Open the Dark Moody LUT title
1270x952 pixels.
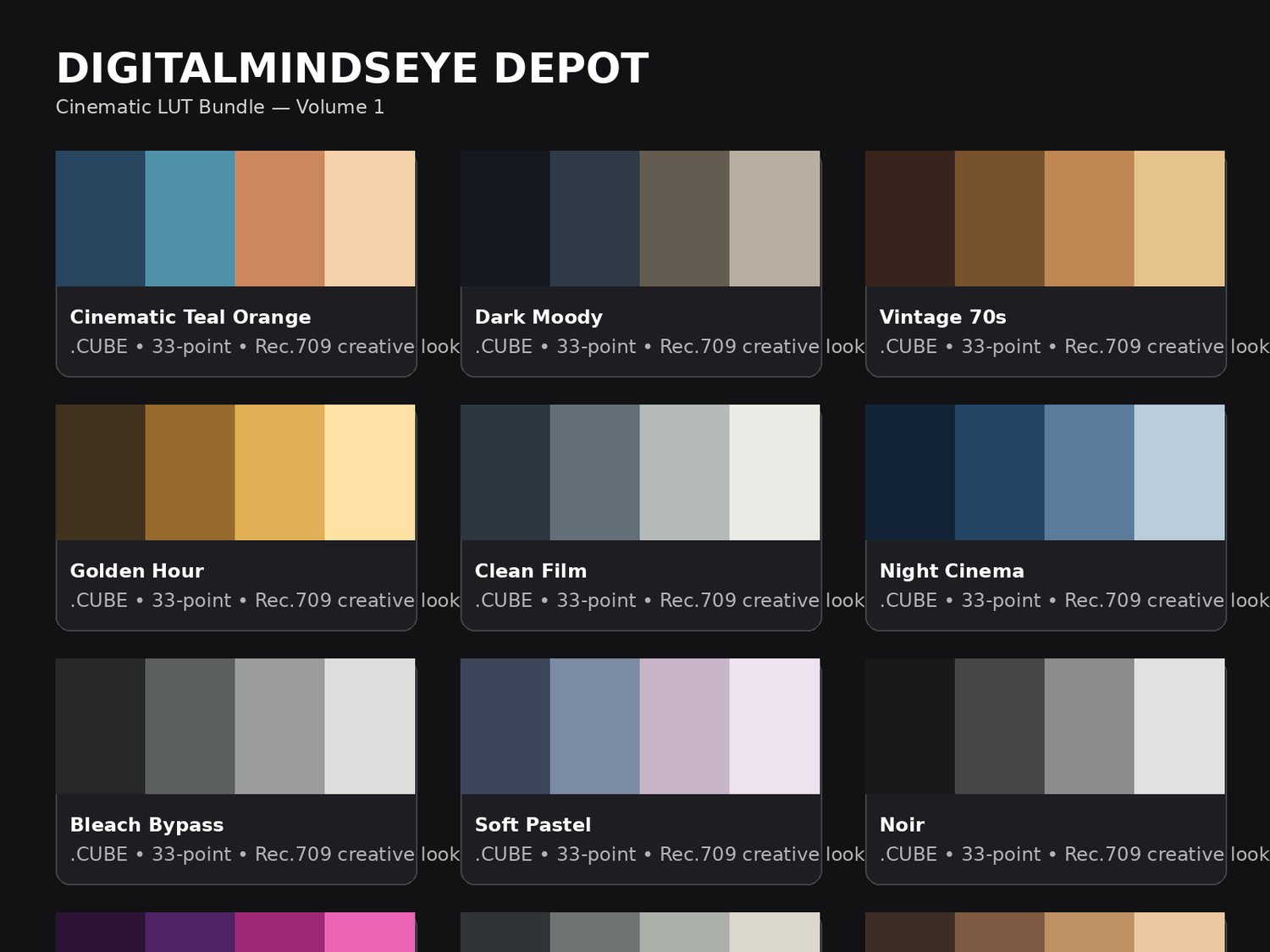click(538, 317)
